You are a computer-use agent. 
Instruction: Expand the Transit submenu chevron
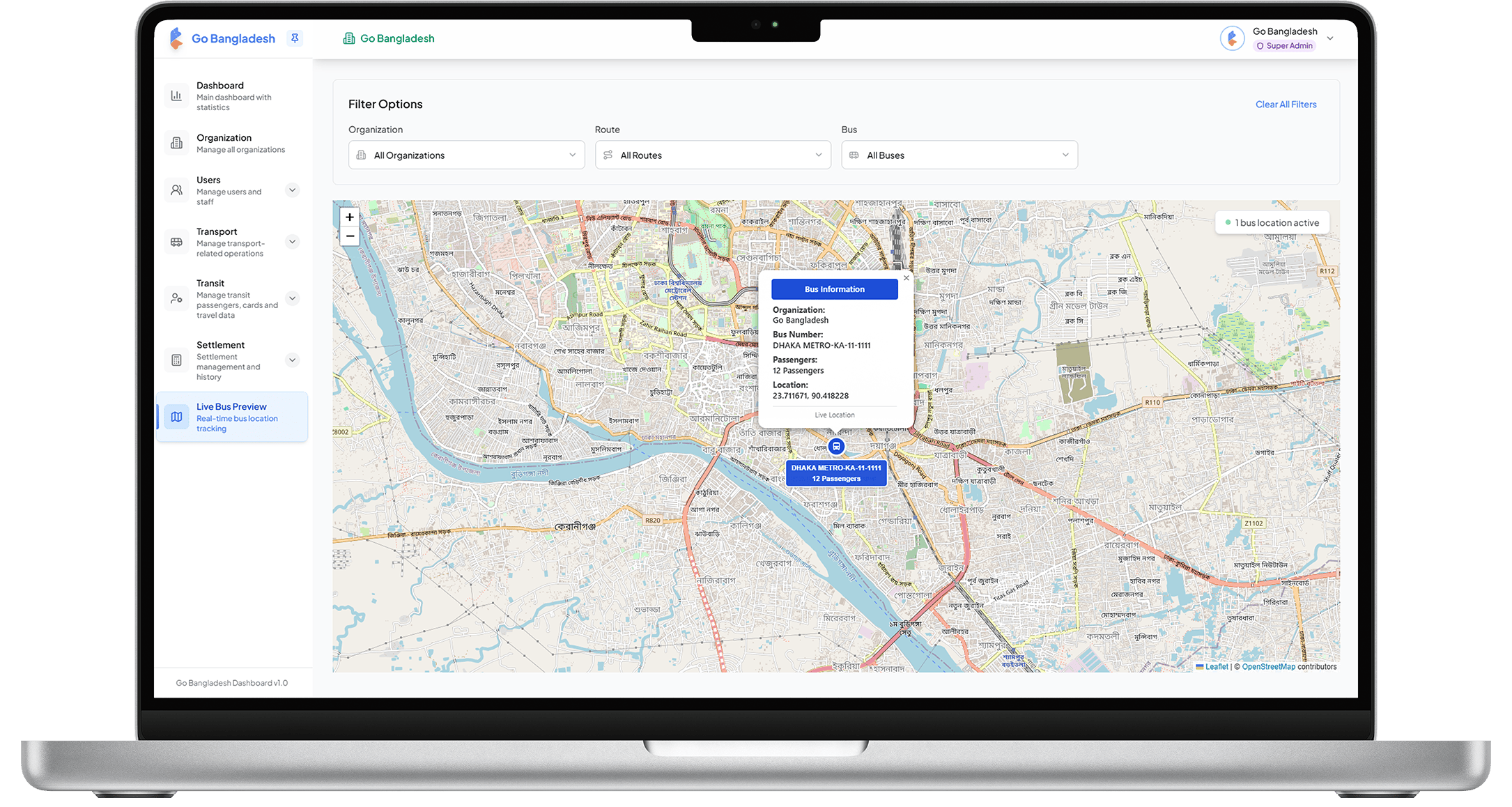coord(293,298)
